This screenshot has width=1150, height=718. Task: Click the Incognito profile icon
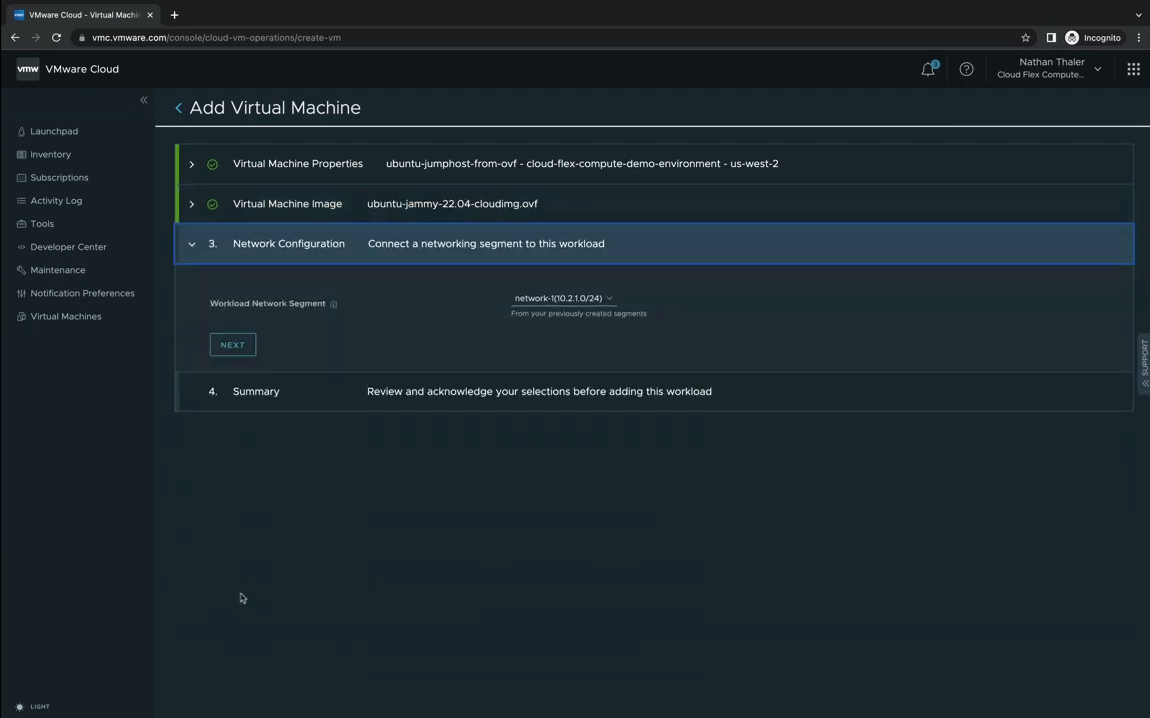click(x=1072, y=37)
